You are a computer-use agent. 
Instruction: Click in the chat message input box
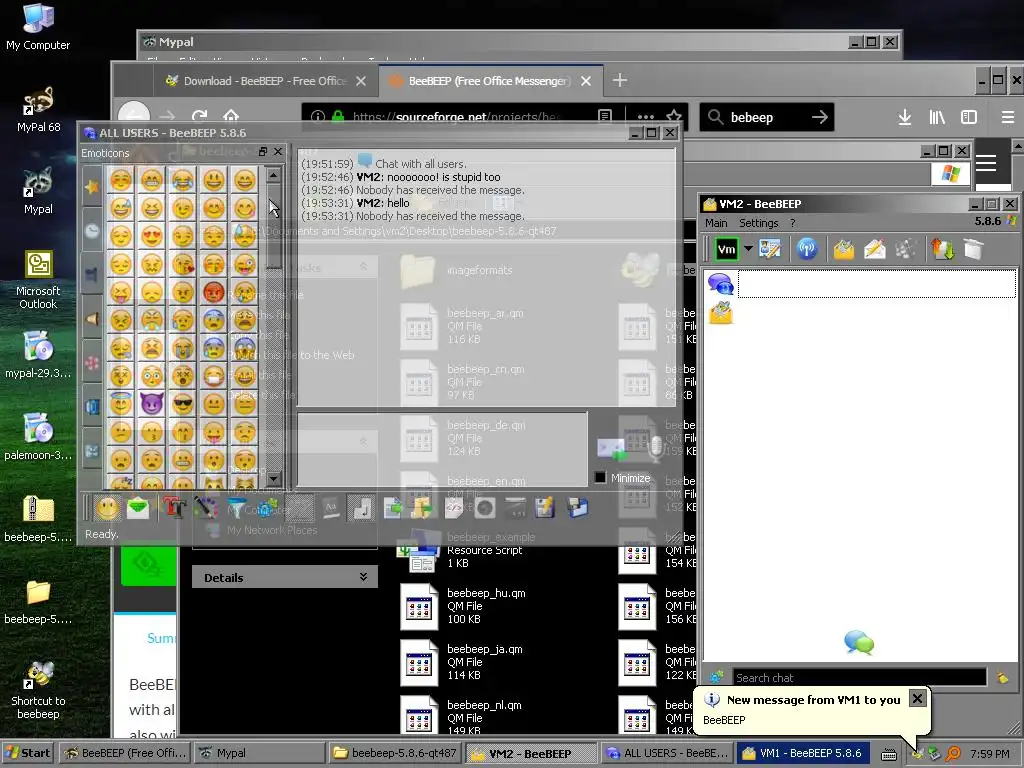click(x=442, y=449)
